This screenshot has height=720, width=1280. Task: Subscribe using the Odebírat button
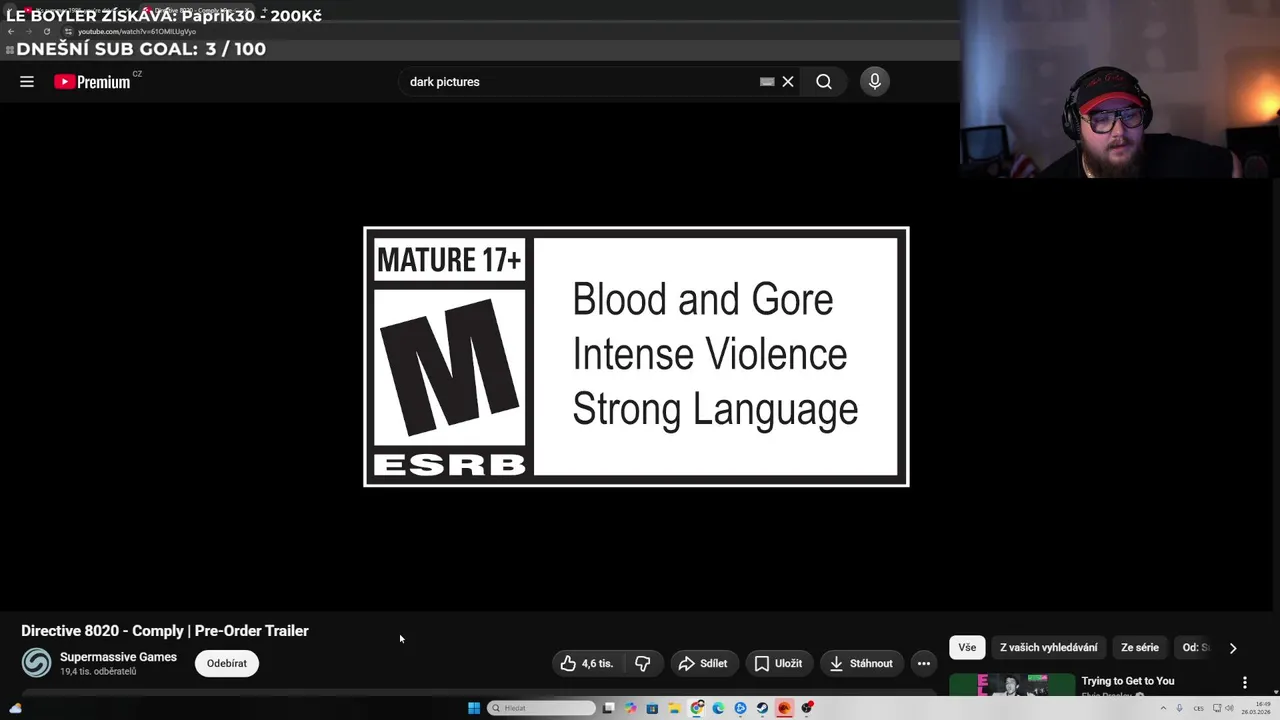tap(227, 663)
